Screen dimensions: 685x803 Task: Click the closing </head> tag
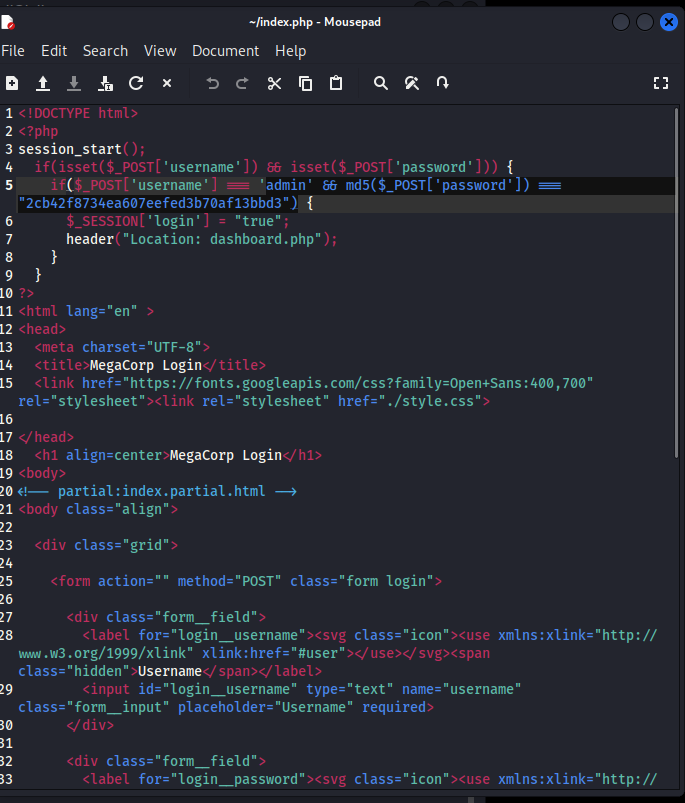click(x=46, y=437)
